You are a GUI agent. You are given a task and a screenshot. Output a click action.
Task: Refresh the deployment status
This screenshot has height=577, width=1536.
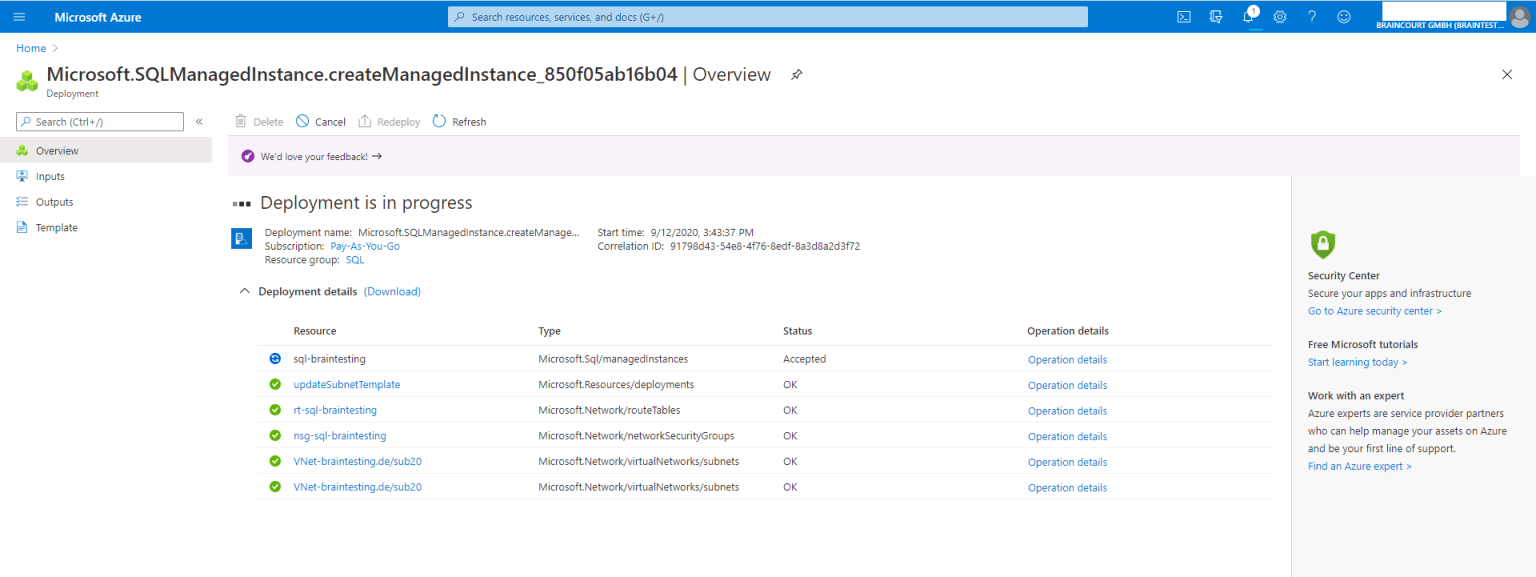point(459,122)
